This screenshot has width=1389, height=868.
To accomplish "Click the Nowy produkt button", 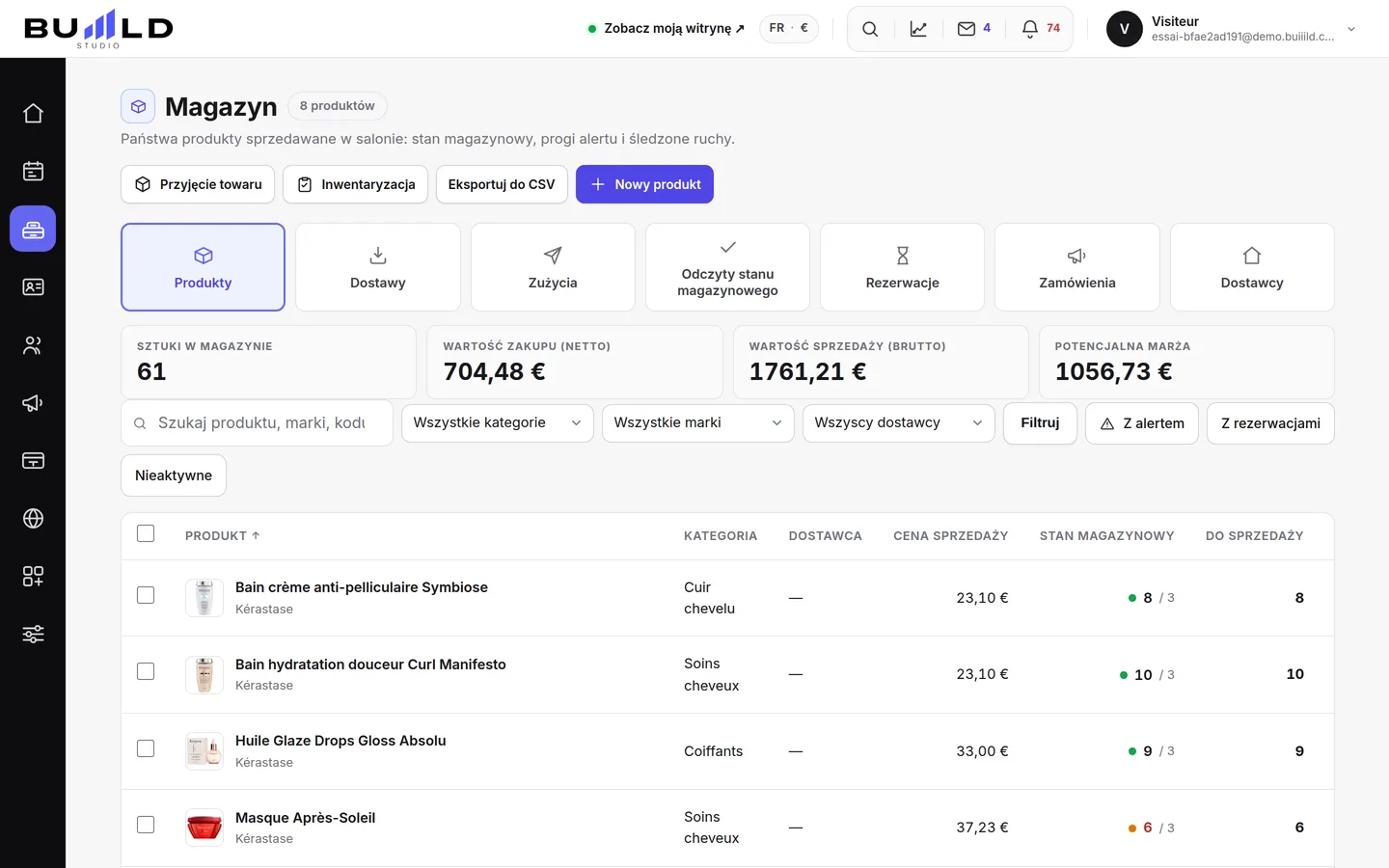I will (x=644, y=184).
